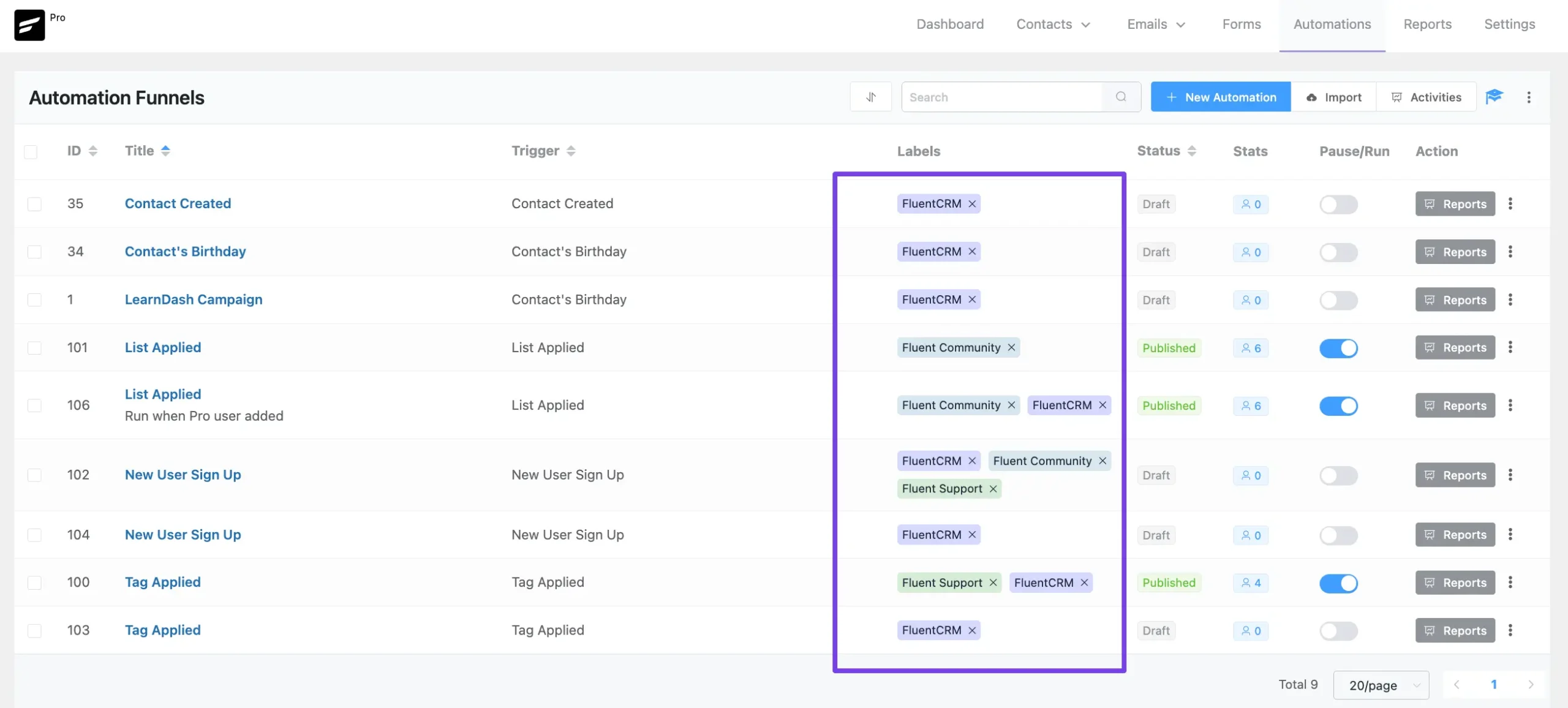The image size is (1568, 708).
Task: Remove FluentCRM label from Contact's Birthday row 34
Action: (972, 252)
